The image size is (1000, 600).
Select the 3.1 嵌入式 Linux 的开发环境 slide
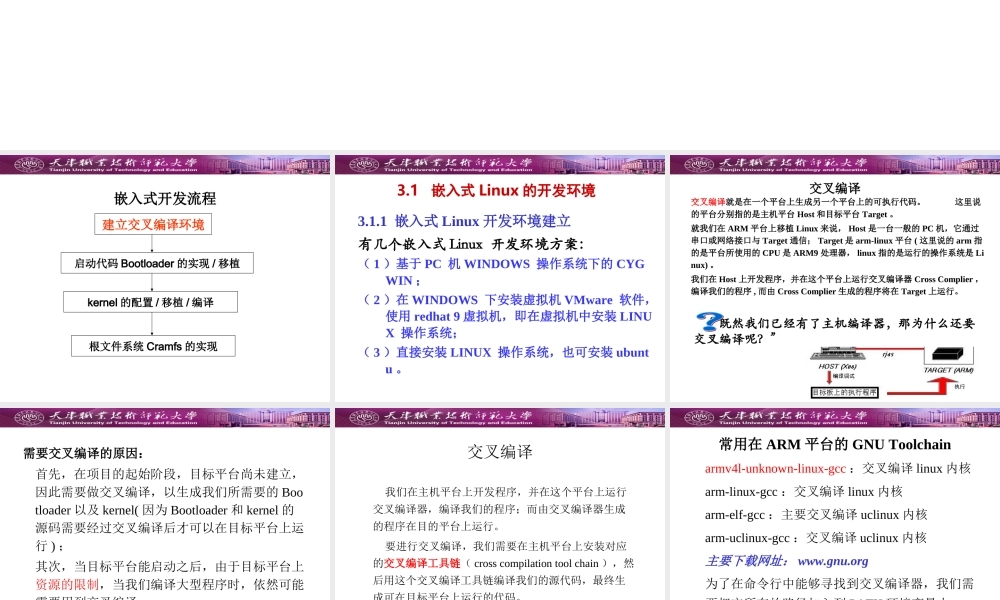click(x=499, y=275)
